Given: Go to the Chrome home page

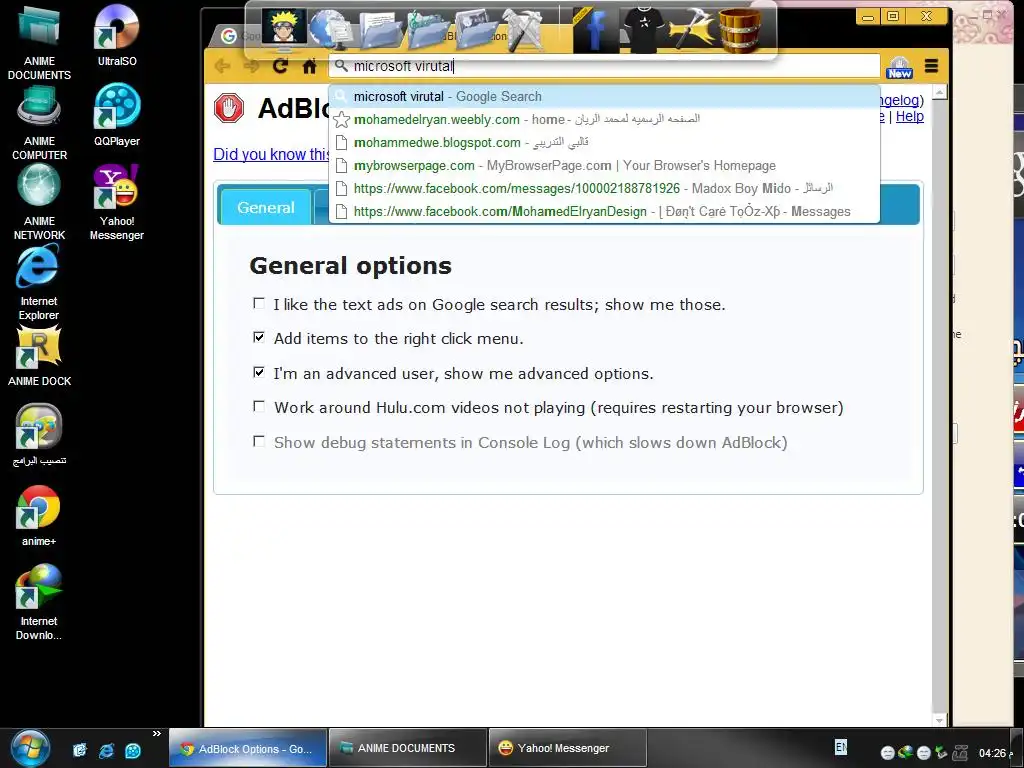Looking at the screenshot, I should pyautogui.click(x=310, y=66).
